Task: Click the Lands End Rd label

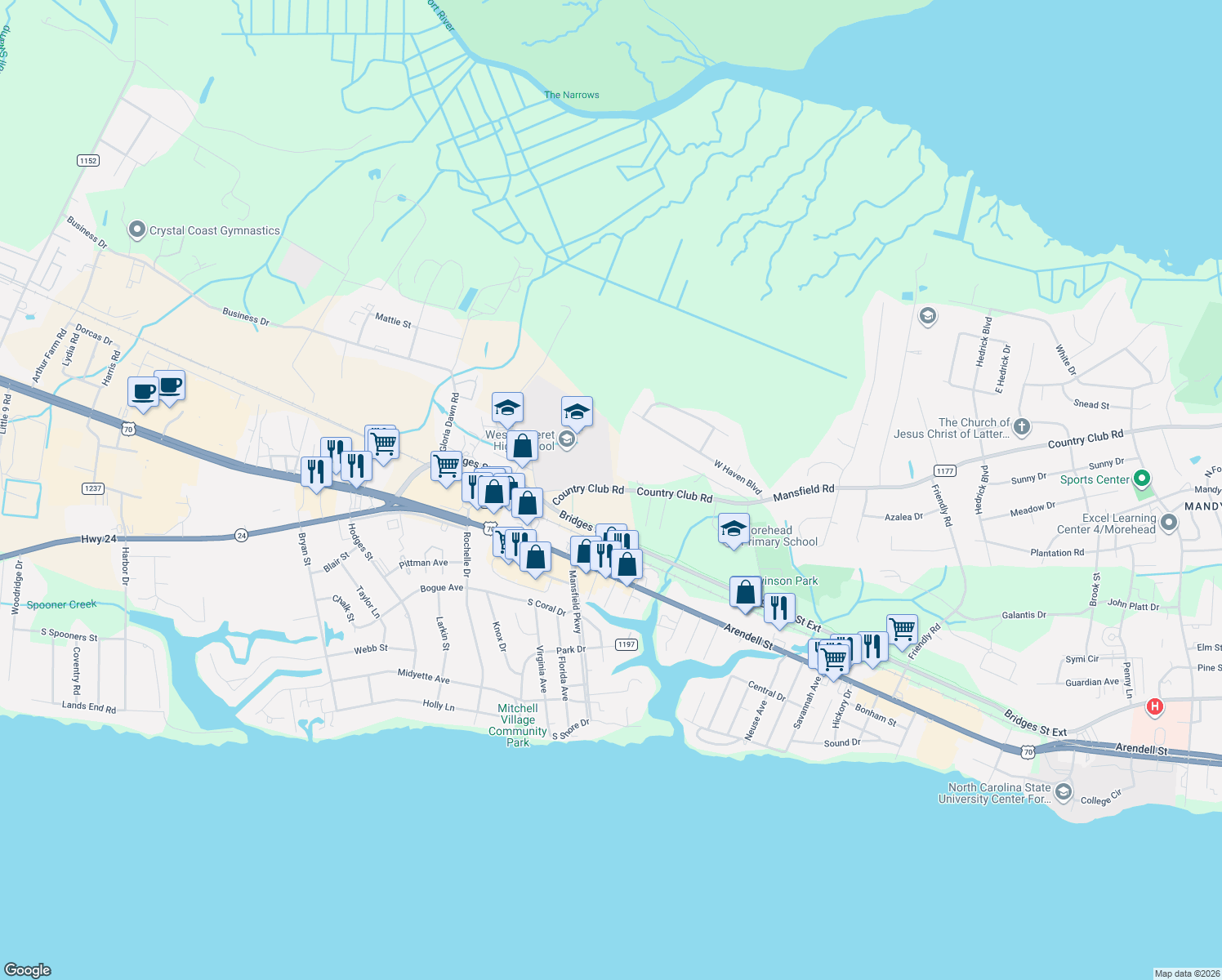Action: point(89,706)
